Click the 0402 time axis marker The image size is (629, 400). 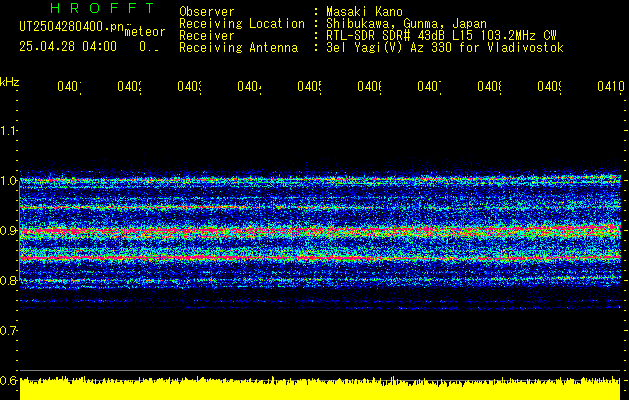tap(129, 86)
